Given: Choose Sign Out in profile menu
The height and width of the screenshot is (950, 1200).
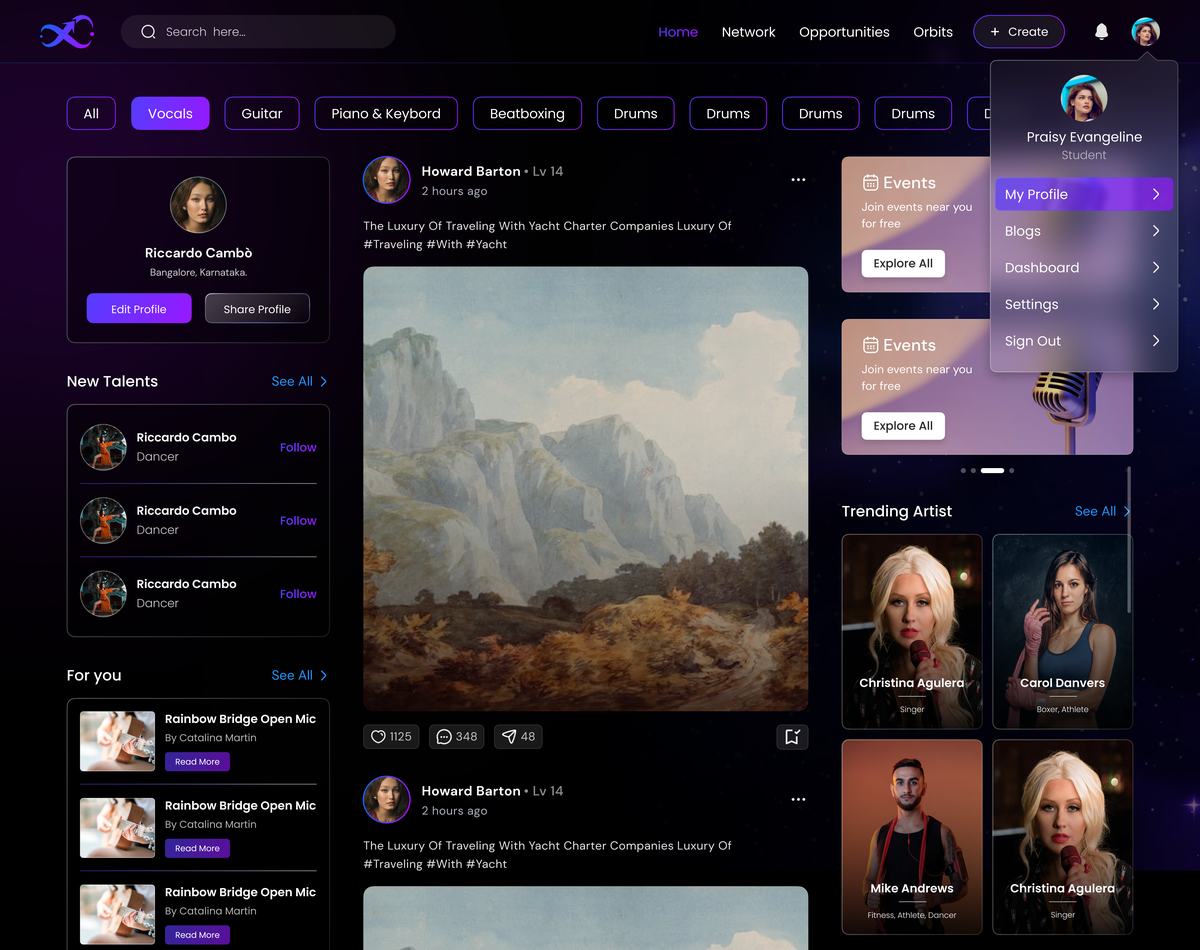Looking at the screenshot, I should (x=1084, y=341).
